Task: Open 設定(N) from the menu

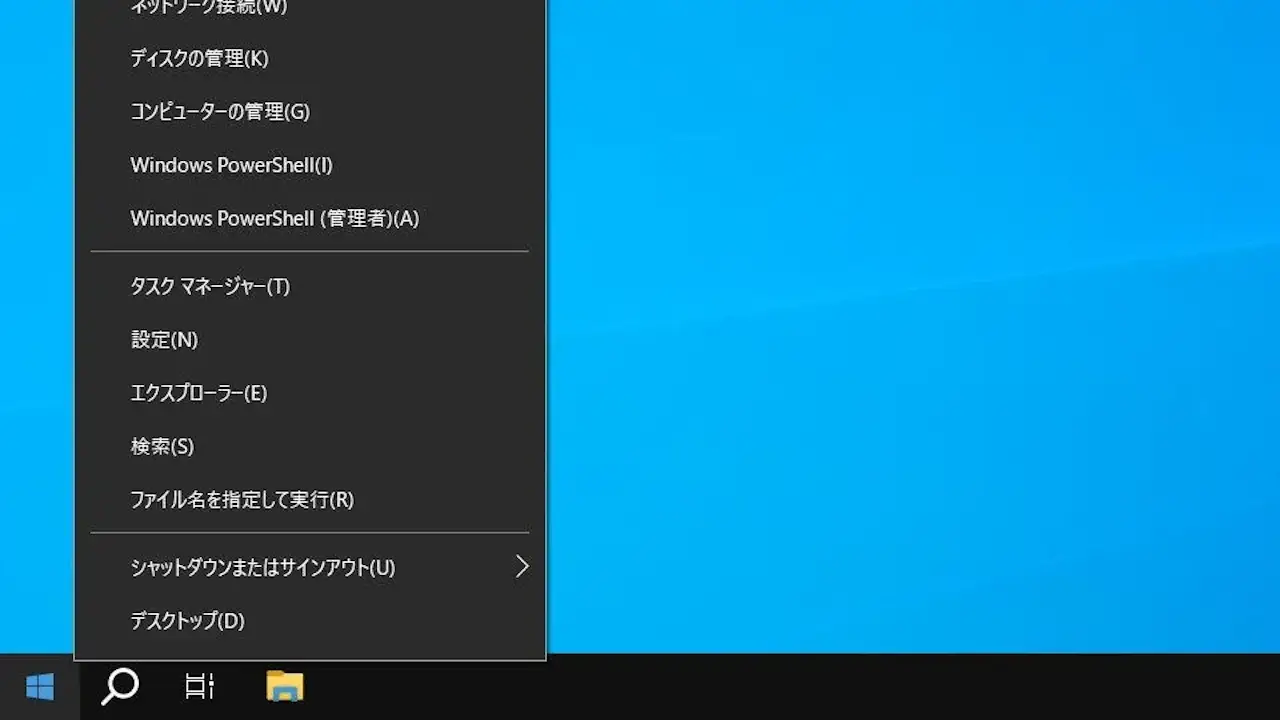Action: 310,340
